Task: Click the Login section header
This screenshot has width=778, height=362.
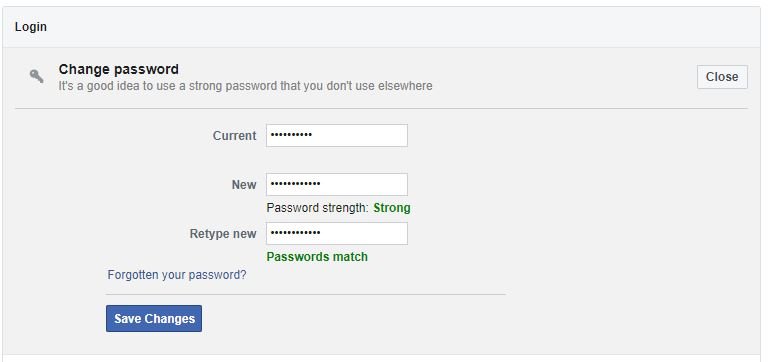Action: coord(31,27)
